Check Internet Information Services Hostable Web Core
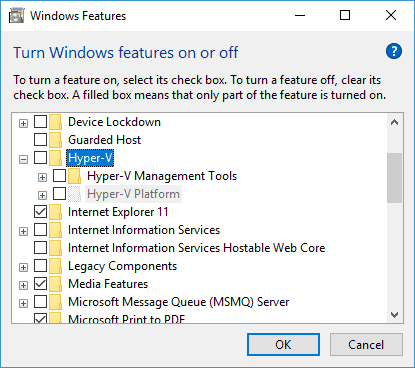This screenshot has width=415, height=368. (40, 248)
